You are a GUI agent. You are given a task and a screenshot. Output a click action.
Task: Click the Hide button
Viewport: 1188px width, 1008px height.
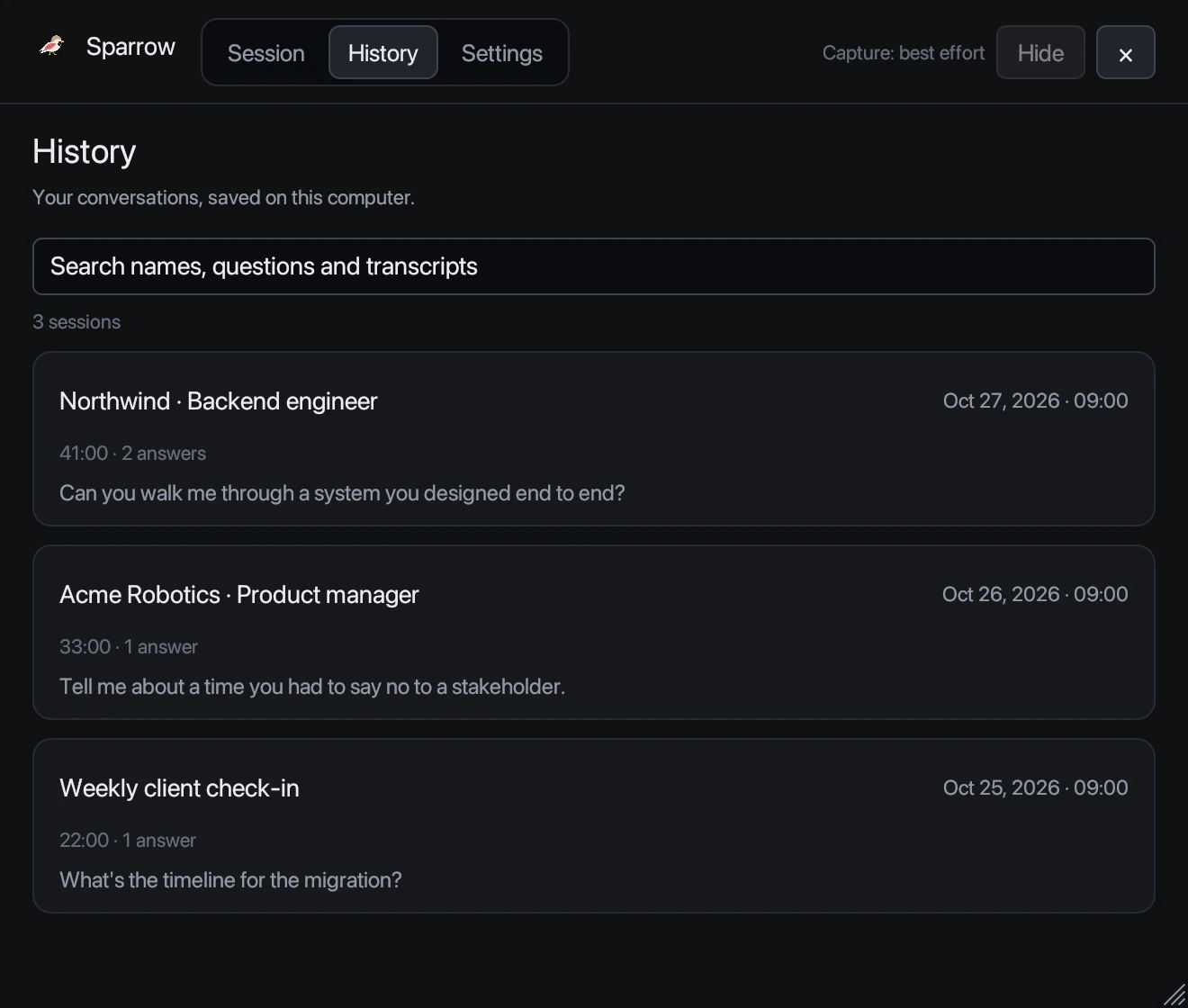click(1040, 53)
